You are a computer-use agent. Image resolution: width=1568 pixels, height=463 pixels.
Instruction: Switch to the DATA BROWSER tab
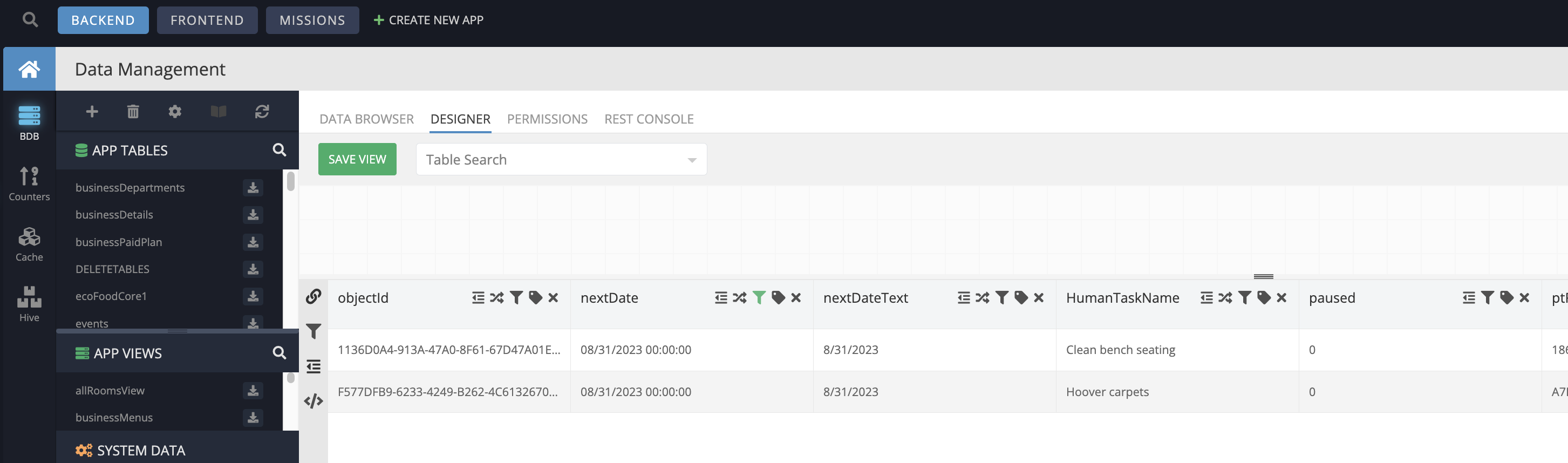point(366,119)
